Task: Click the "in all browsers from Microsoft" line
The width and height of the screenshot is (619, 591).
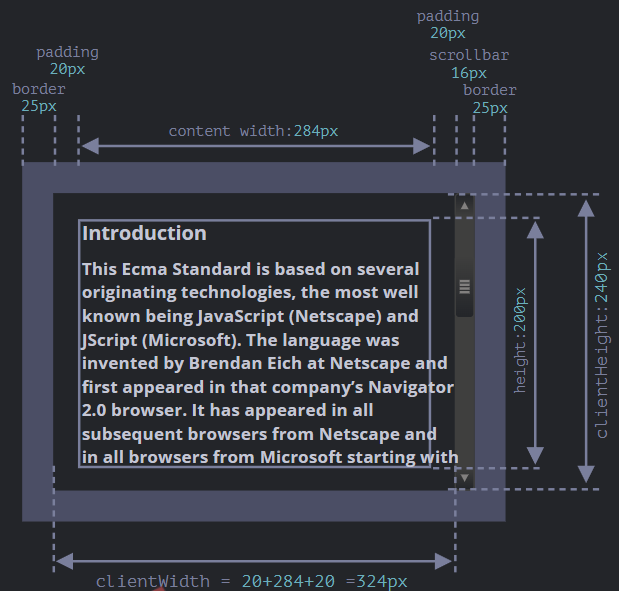Action: coord(270,458)
